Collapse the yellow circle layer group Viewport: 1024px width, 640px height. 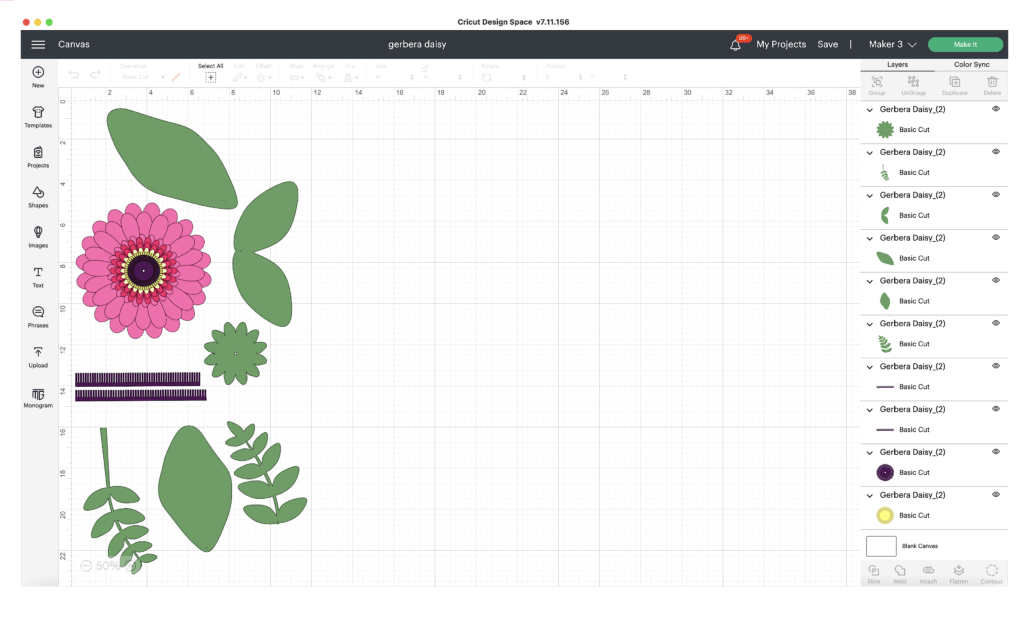[x=869, y=496]
